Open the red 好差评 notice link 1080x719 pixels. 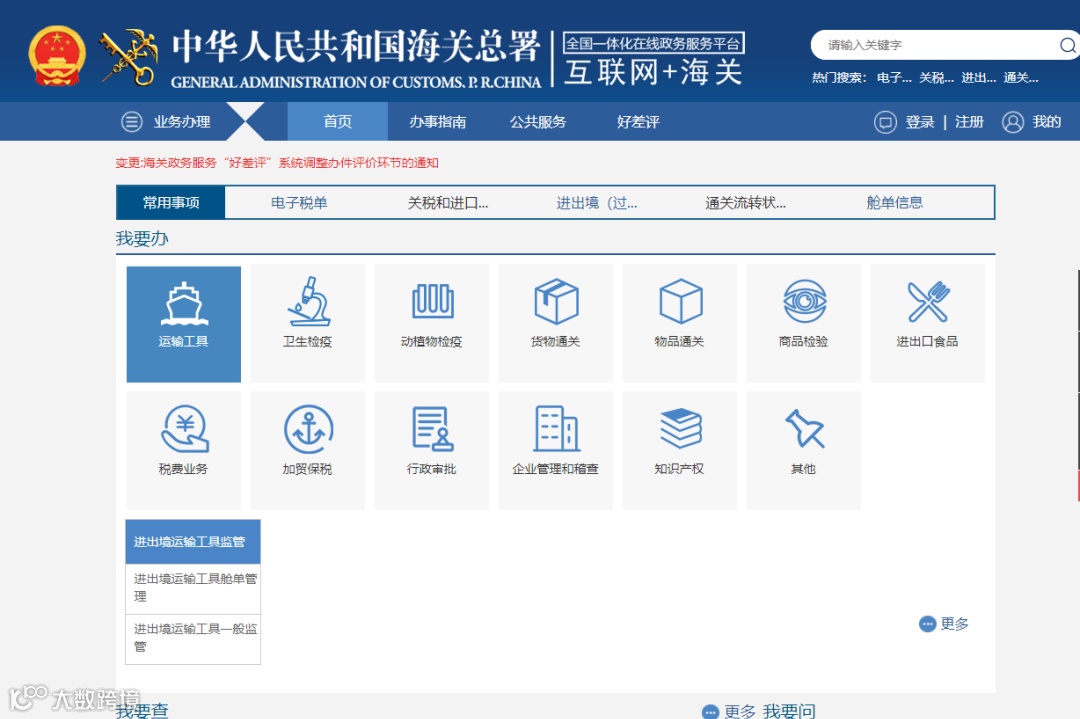(277, 163)
